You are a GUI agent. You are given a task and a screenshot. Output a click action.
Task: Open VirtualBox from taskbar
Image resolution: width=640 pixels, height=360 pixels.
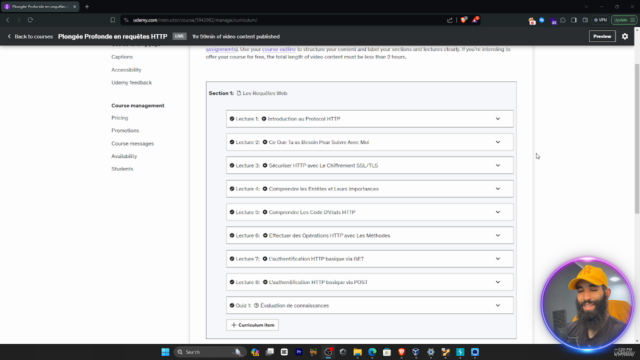point(416,352)
